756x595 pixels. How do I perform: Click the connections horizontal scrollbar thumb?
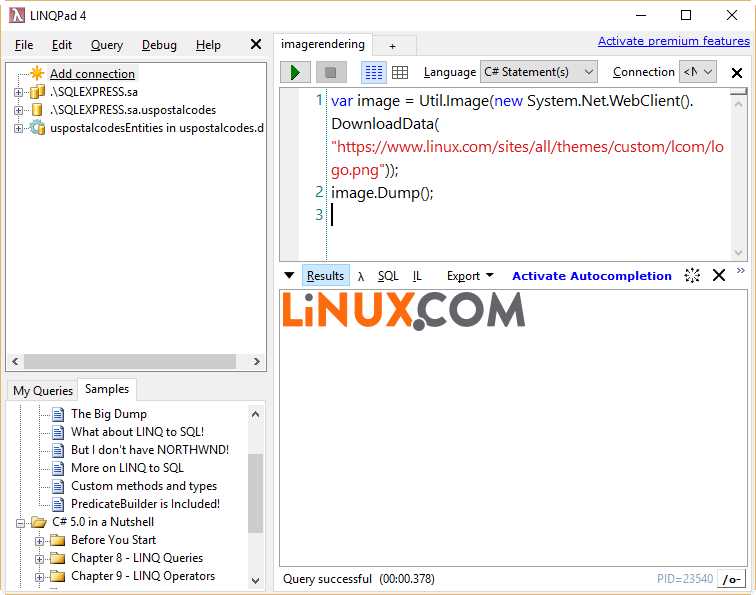tap(130, 361)
